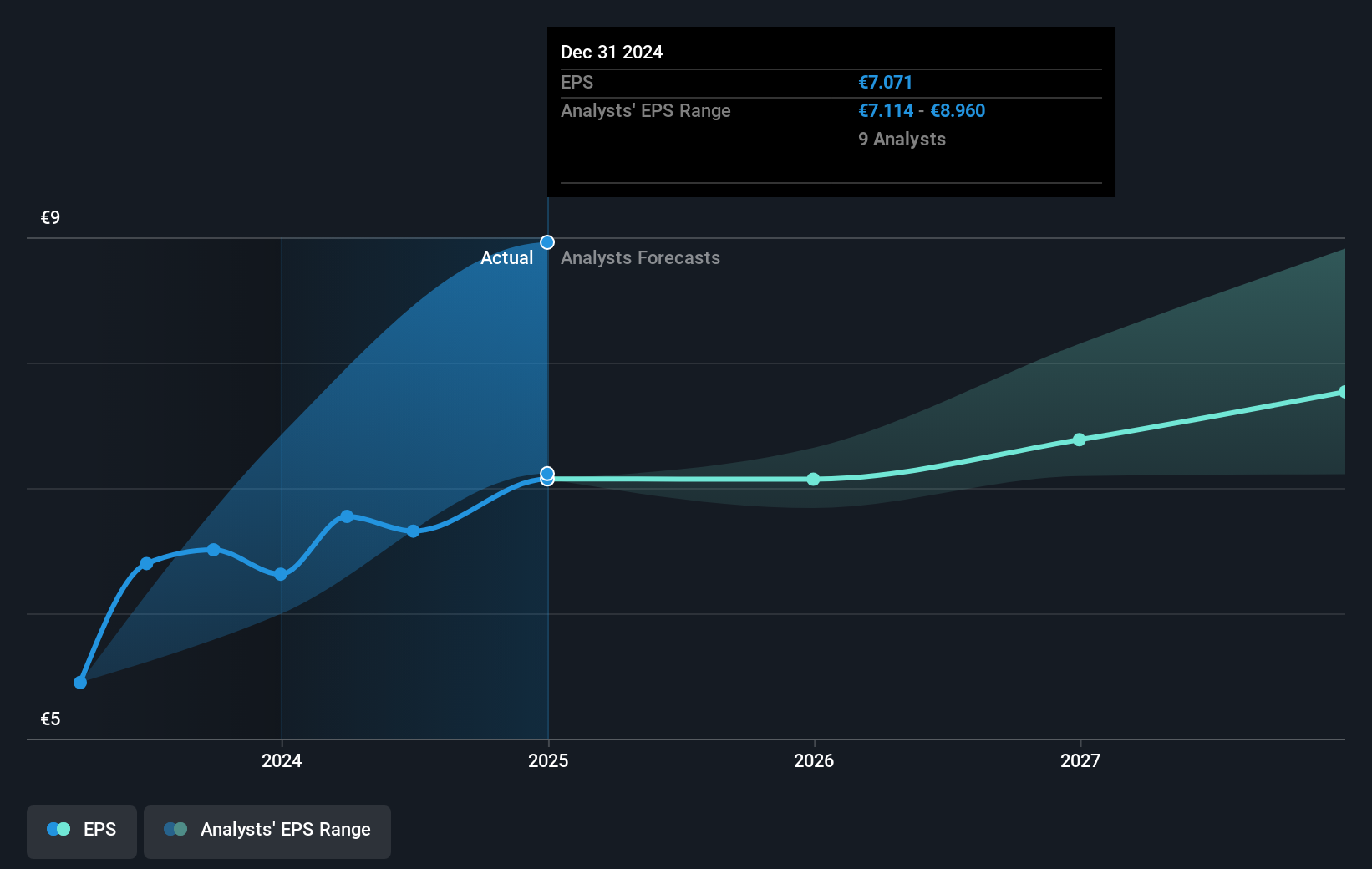
Task: Toggle the Analysts' EPS Range visibility
Action: point(267,830)
